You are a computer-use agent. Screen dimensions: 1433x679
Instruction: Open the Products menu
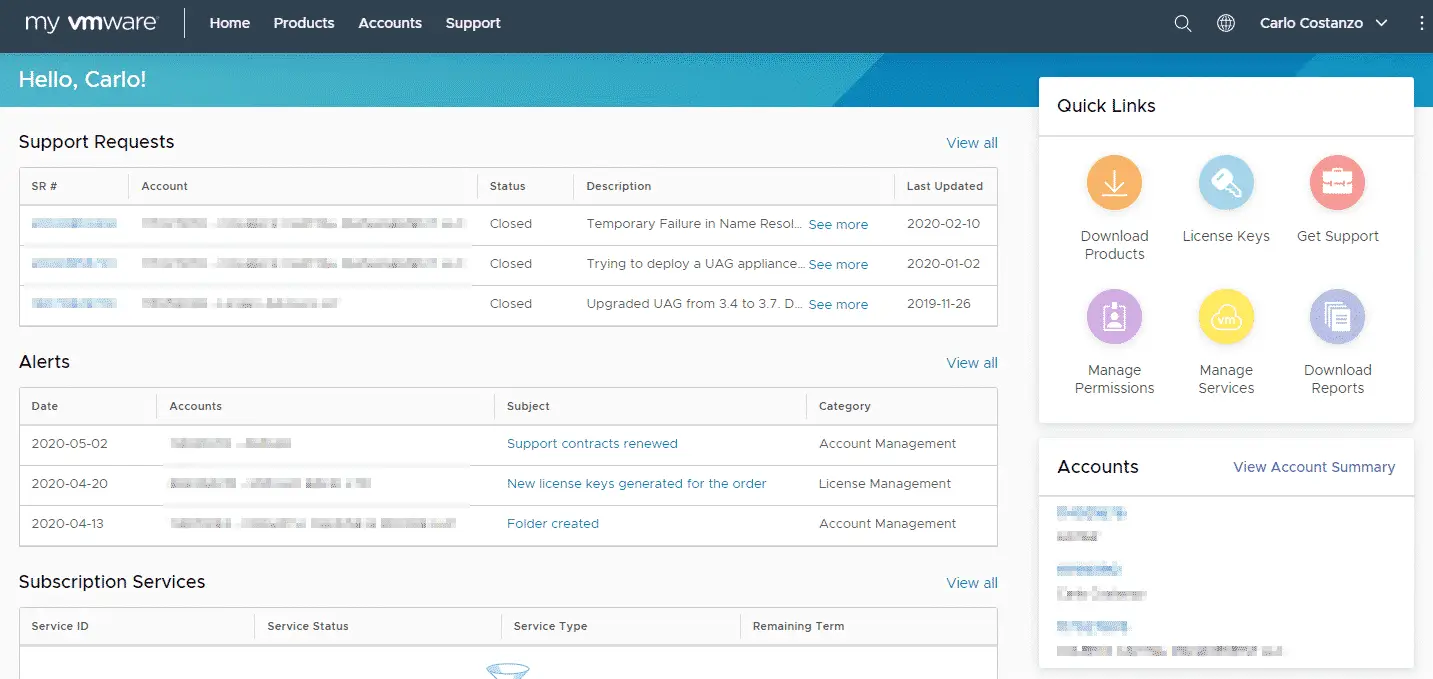pyautogui.click(x=304, y=23)
